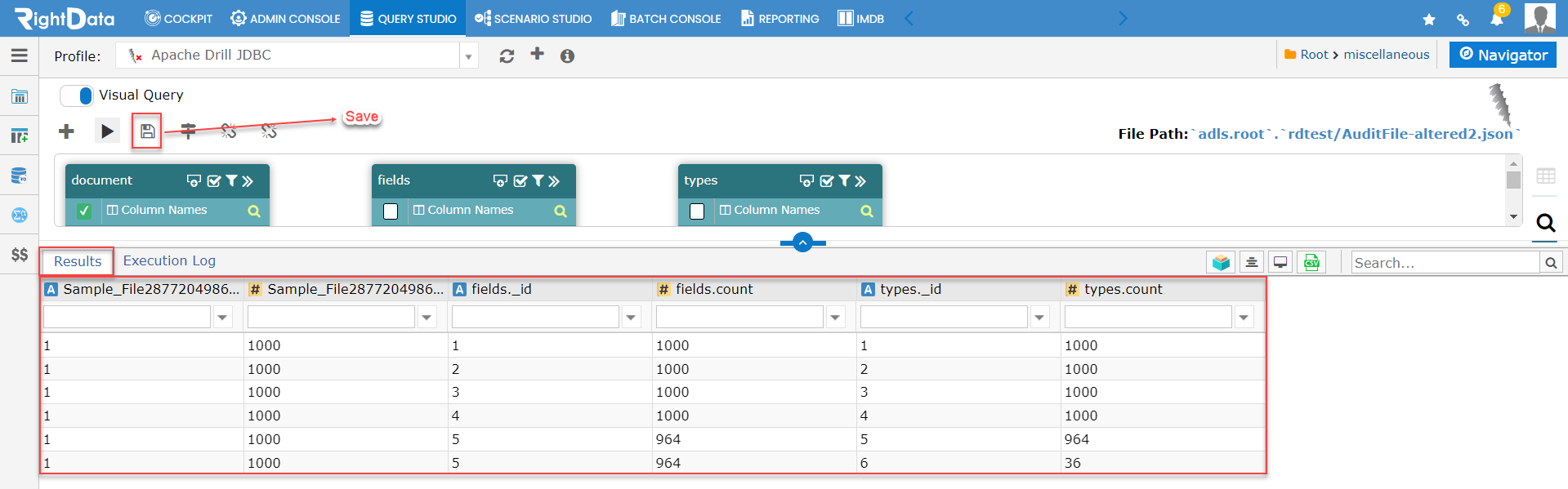The height and width of the screenshot is (489, 1568).
Task: Toggle the Visual Query switch
Action: point(77,96)
